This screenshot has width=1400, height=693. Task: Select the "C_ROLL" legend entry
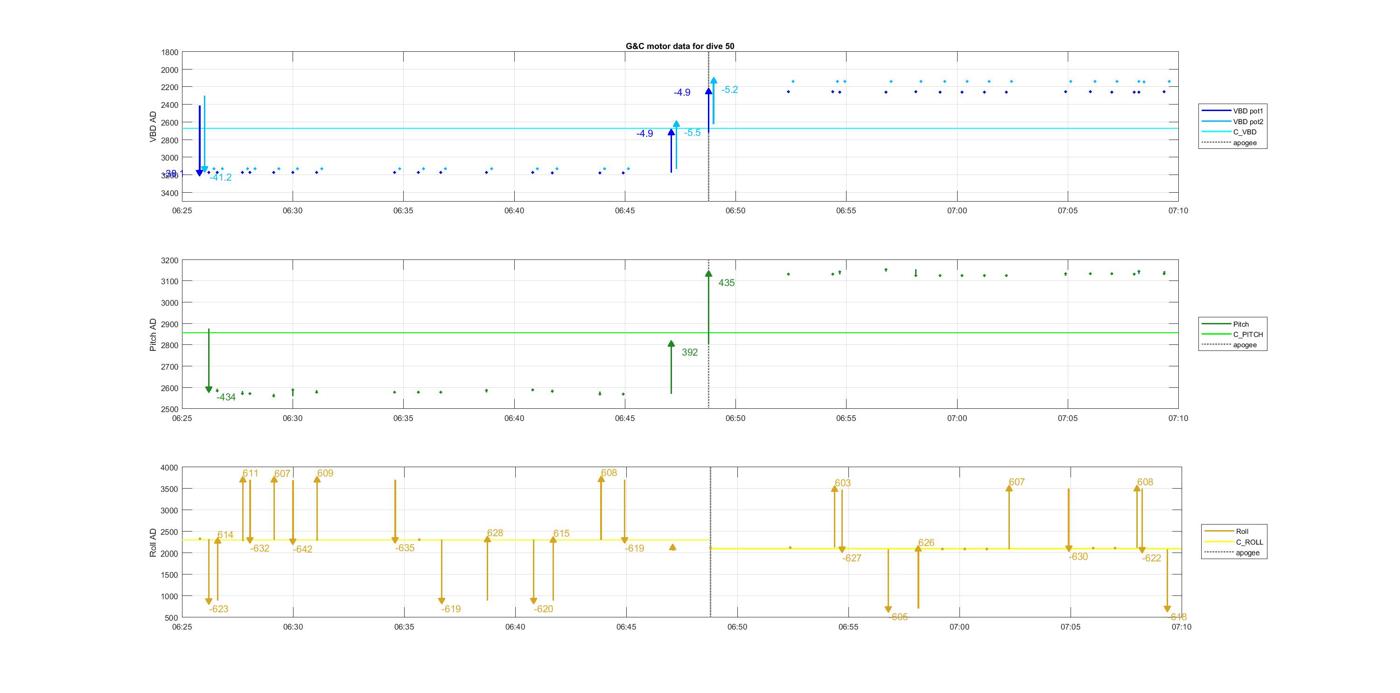tap(1234, 542)
